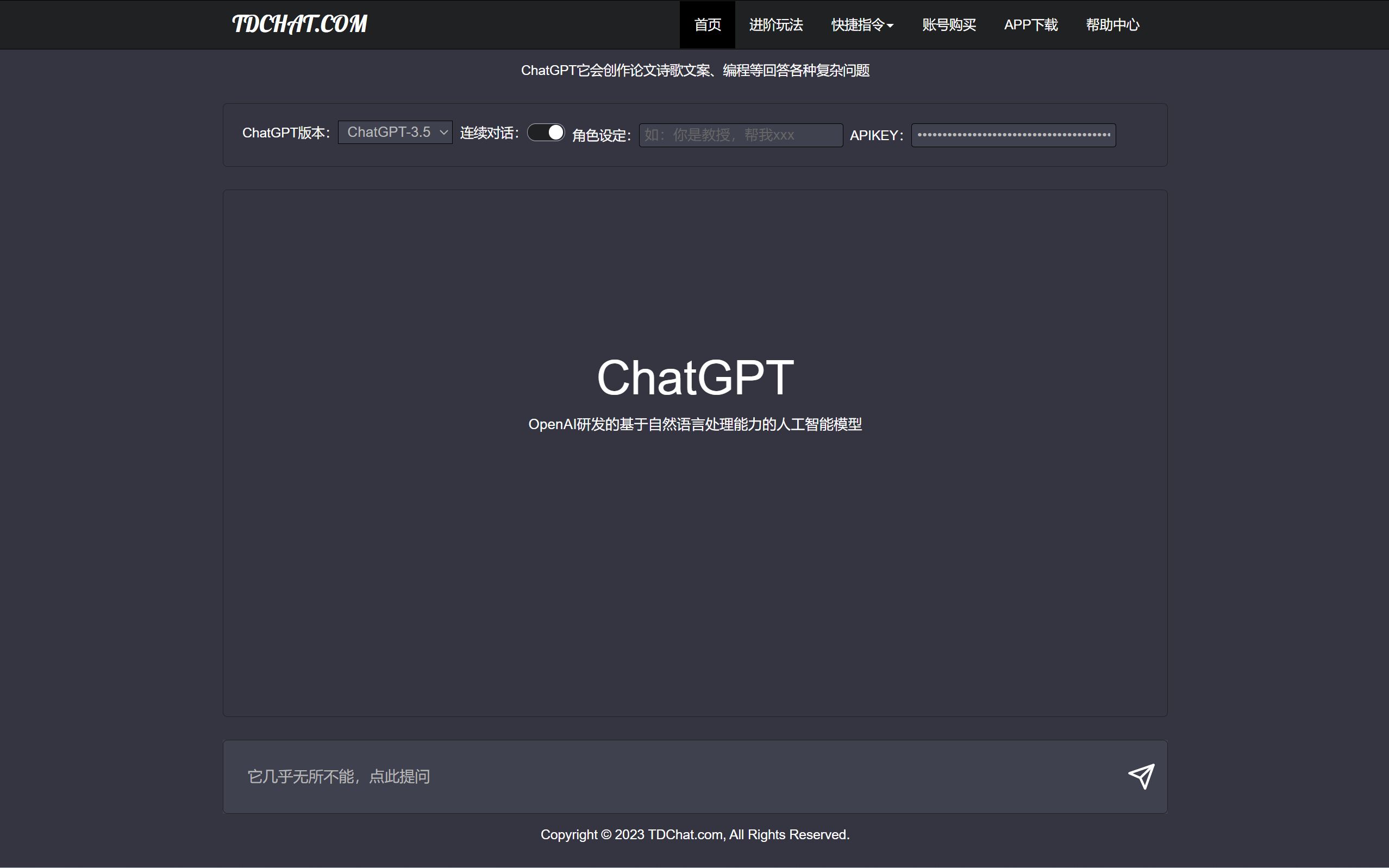Screen dimensions: 1389x868
Task: Open the TDCHAT.COM logo link
Action: coord(299,24)
